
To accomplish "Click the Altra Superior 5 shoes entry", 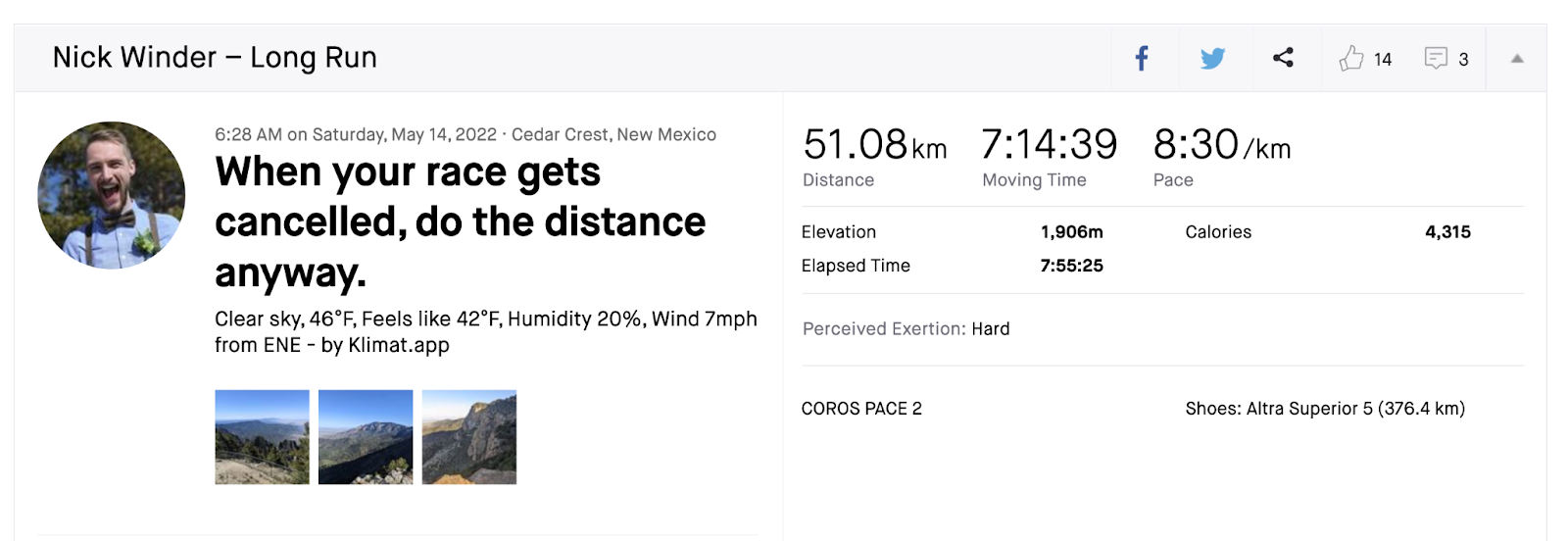I will [x=1325, y=409].
